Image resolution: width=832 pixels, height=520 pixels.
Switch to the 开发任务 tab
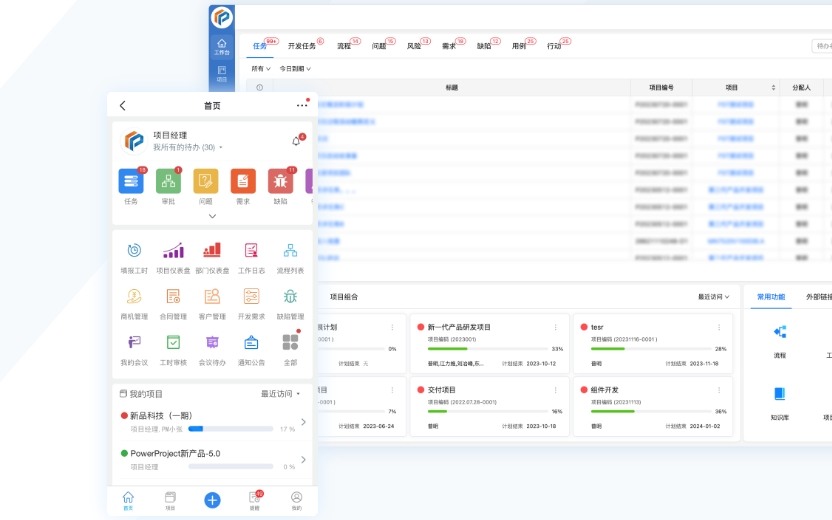(302, 46)
